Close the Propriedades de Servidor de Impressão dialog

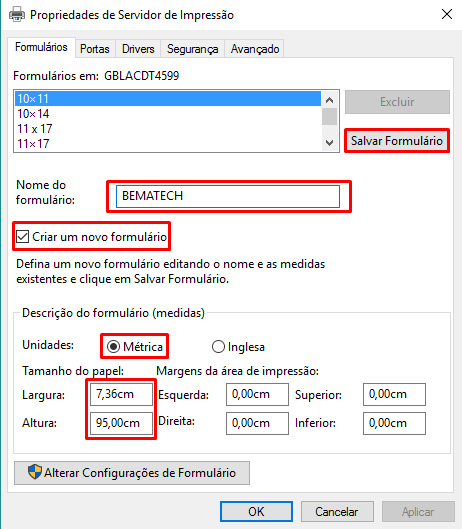[x=447, y=15]
